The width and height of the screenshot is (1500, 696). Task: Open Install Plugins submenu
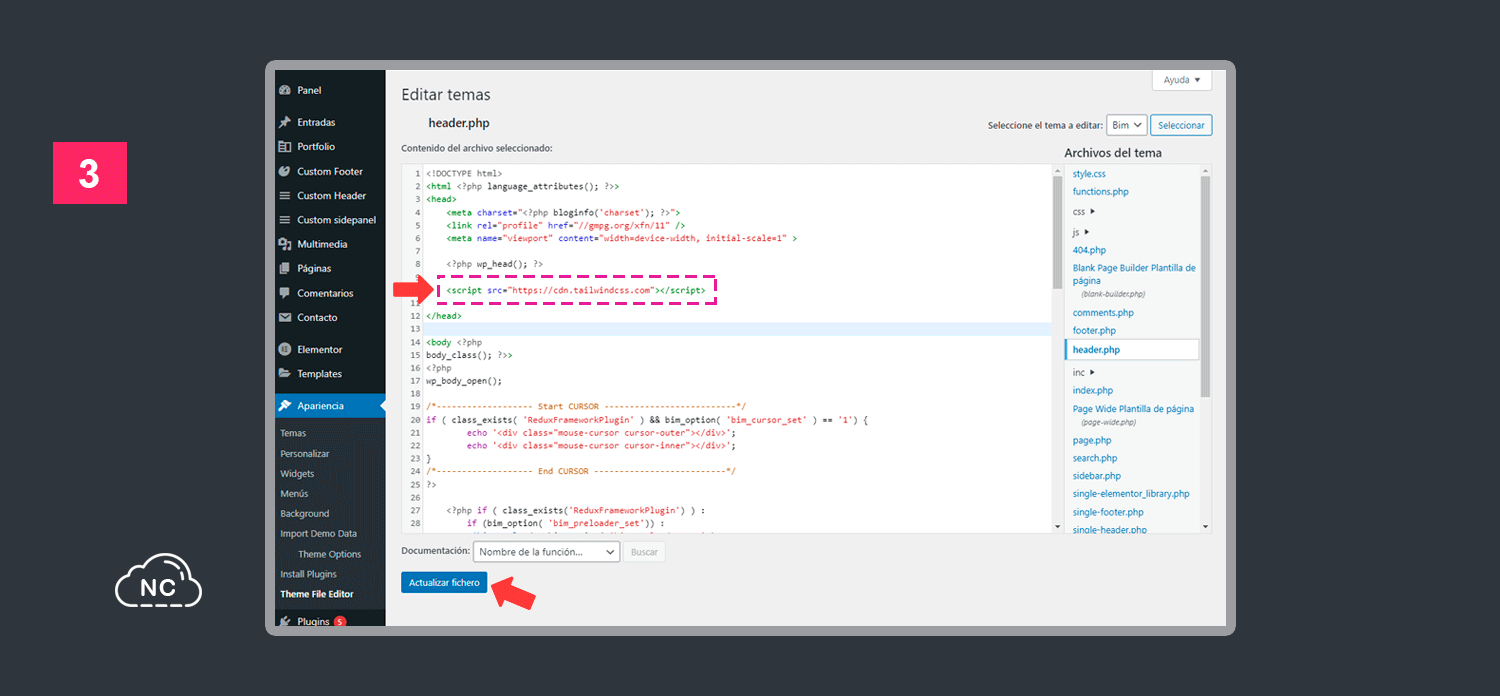(x=308, y=574)
